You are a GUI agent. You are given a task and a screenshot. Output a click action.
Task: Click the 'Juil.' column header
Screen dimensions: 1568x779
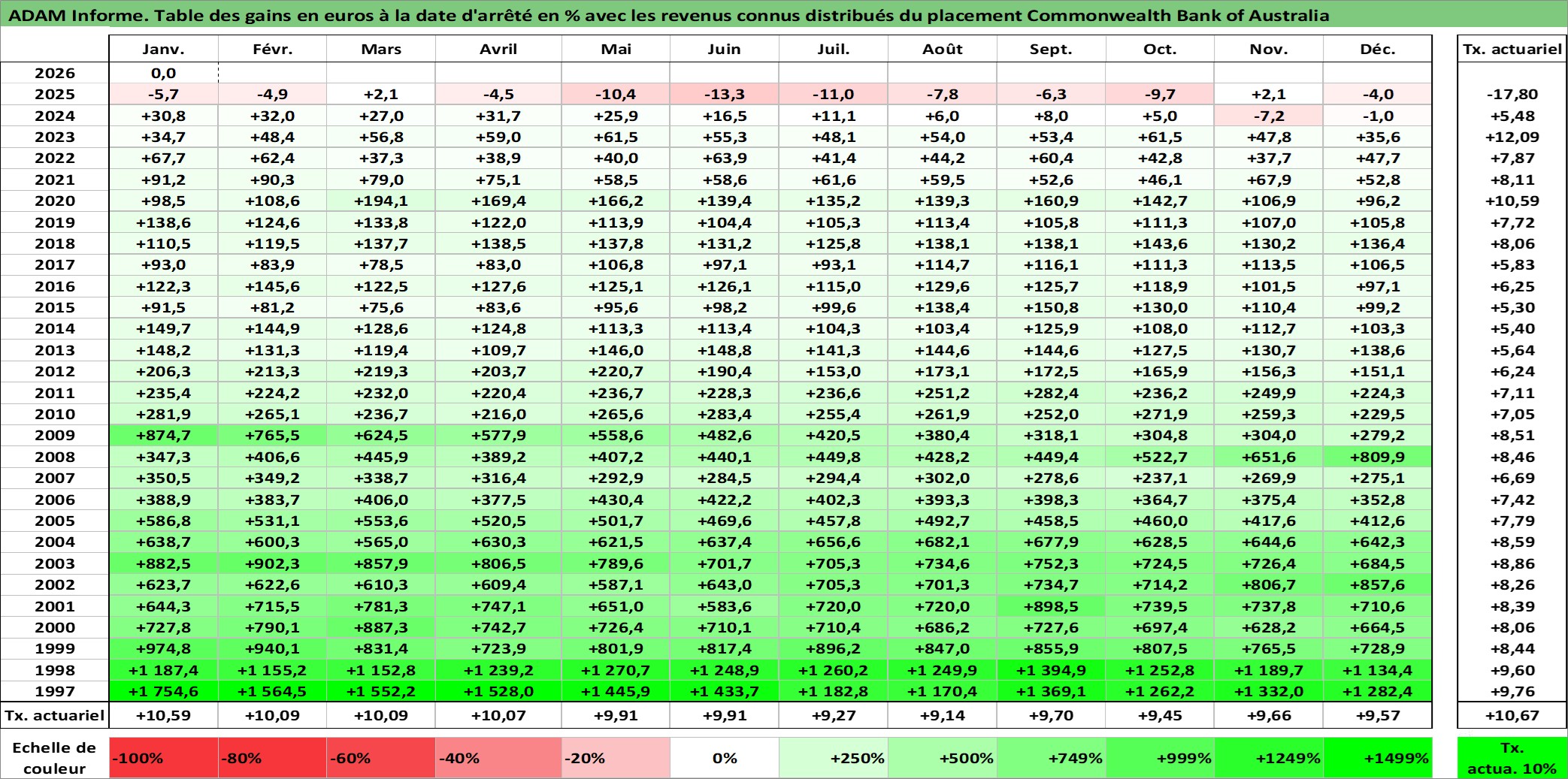click(834, 49)
